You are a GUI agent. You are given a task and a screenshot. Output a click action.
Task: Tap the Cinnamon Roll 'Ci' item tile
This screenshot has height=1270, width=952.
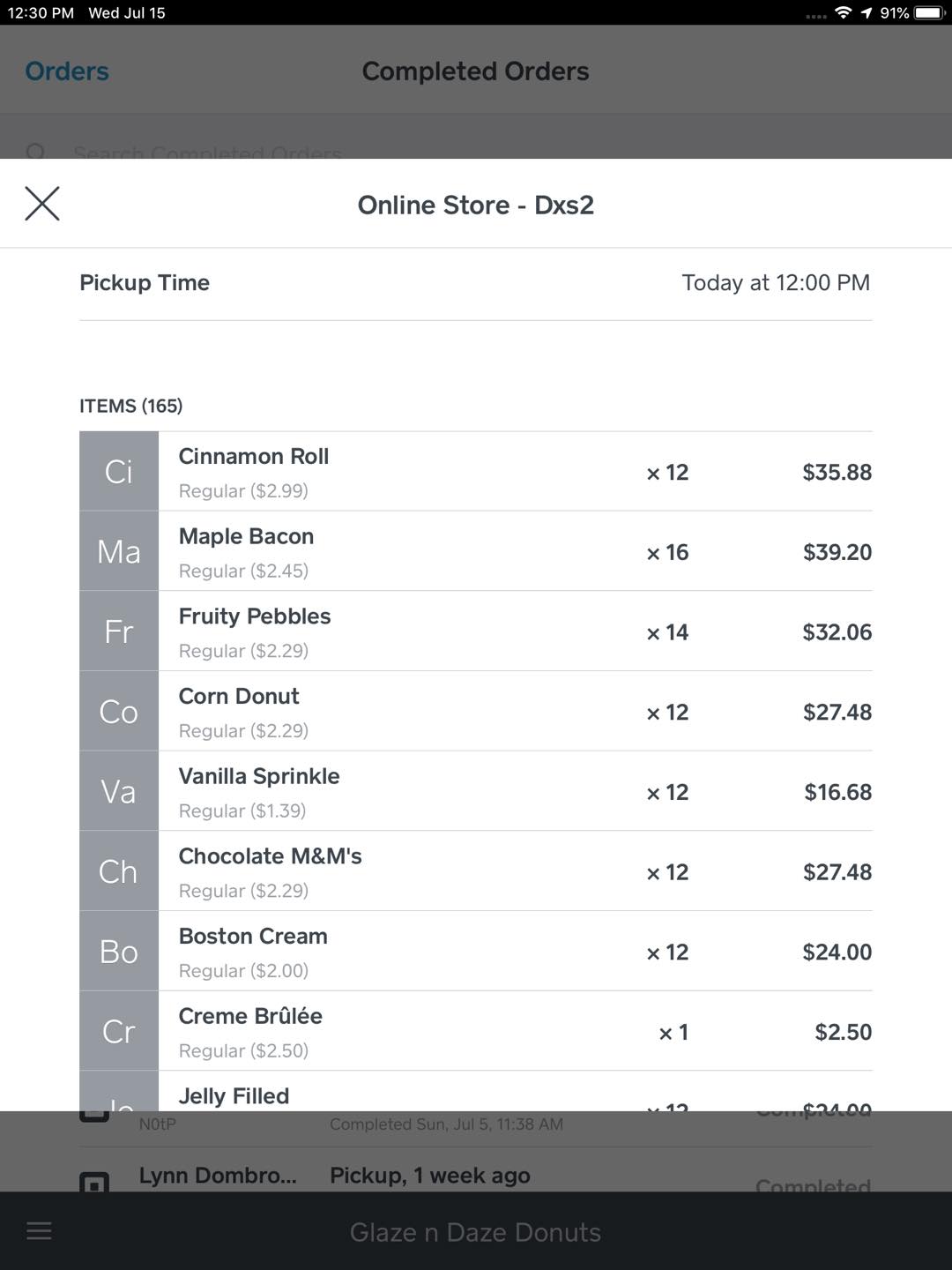(x=119, y=472)
